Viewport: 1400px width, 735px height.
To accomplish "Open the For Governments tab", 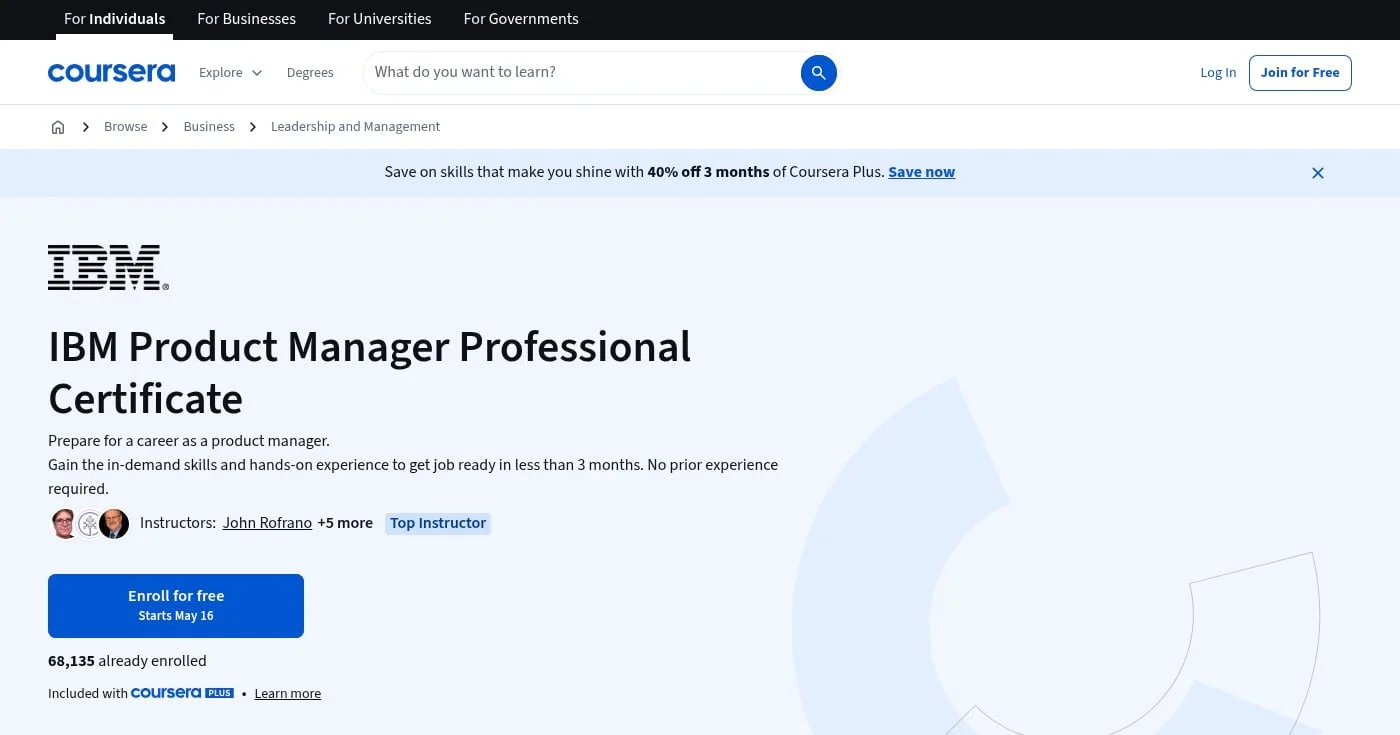I will 521,19.
